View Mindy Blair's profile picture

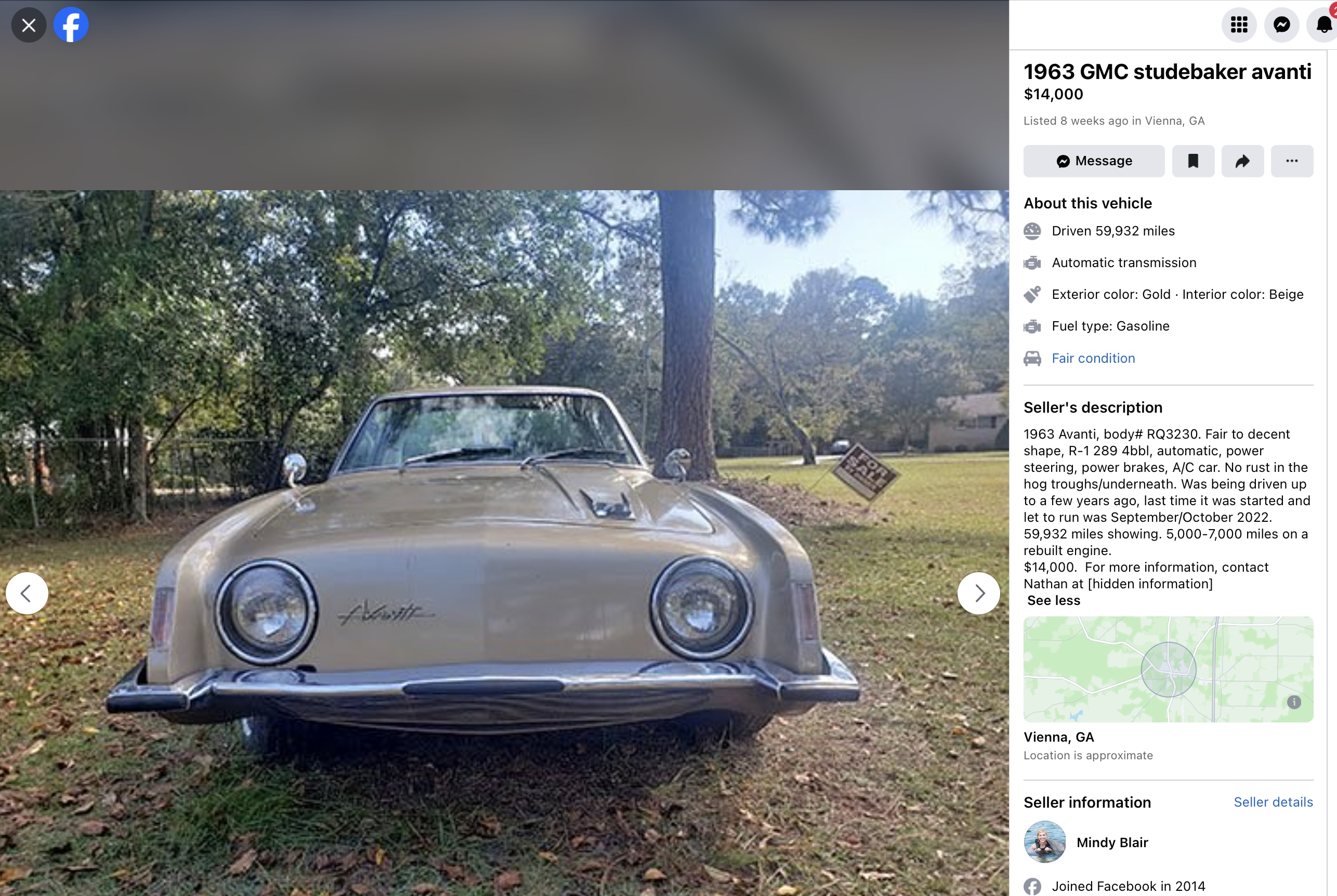1044,842
